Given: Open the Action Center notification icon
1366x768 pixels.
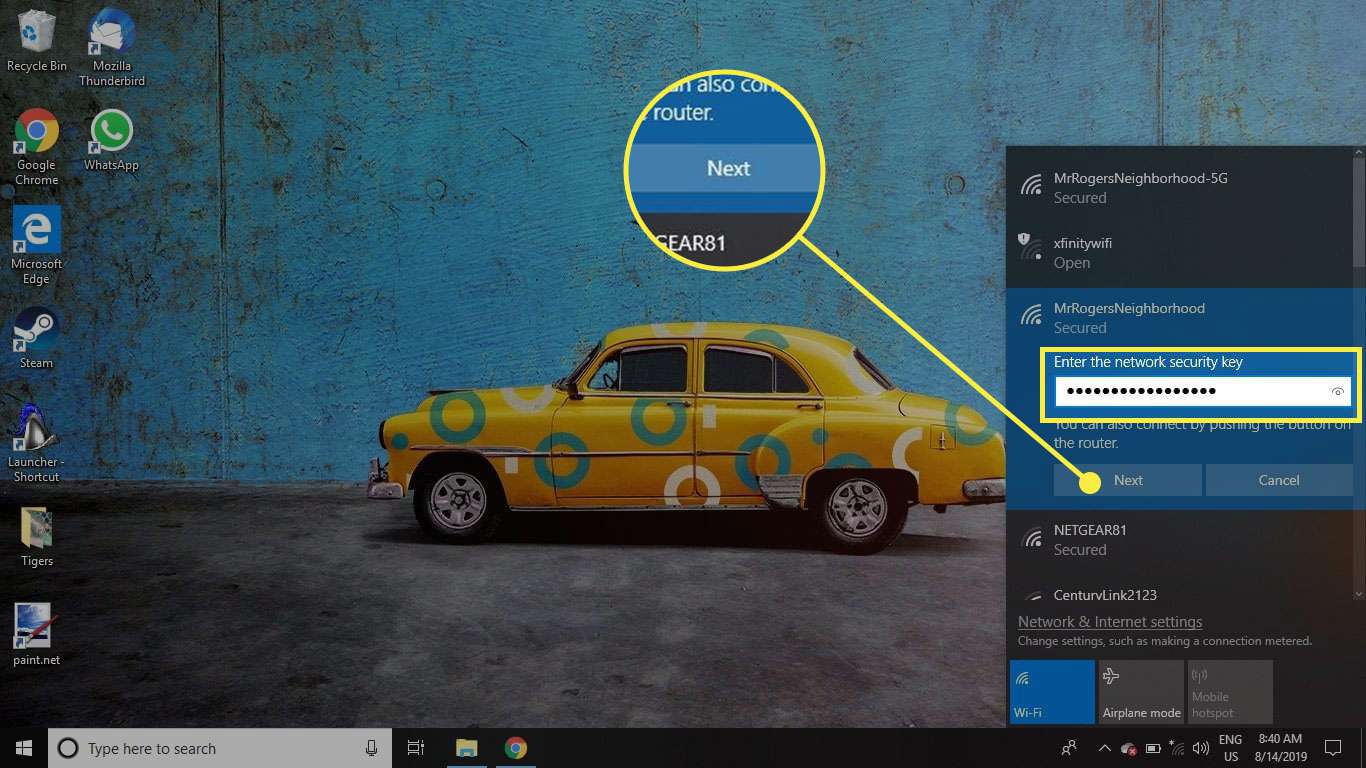Looking at the screenshot, I should (1332, 748).
